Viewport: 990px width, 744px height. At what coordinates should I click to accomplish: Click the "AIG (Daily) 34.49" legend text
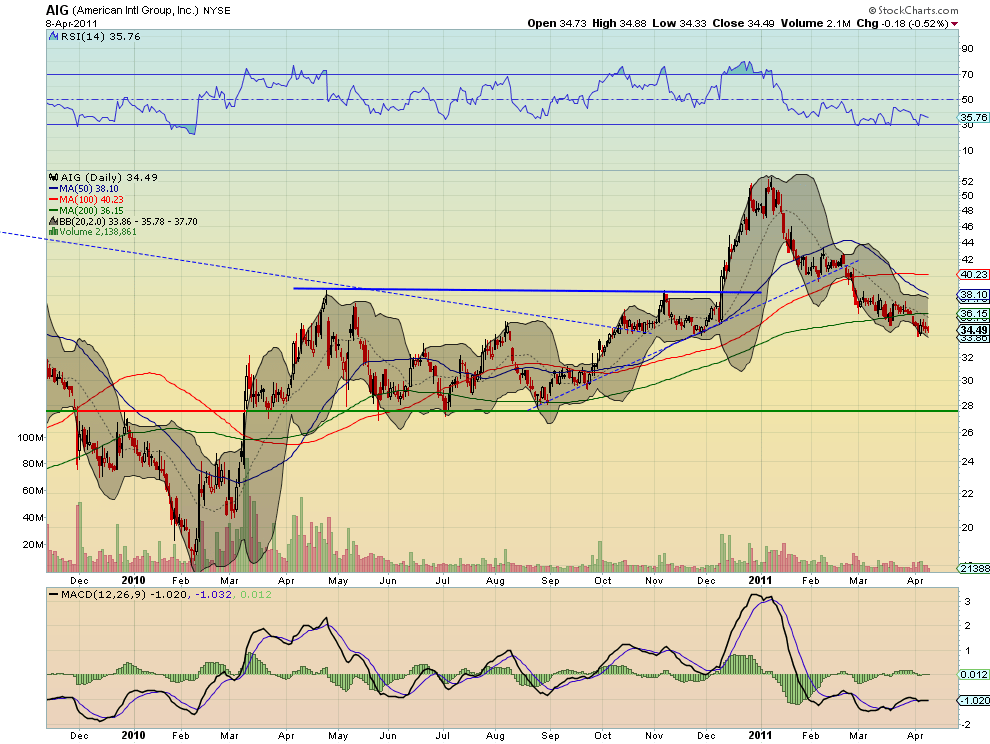pyautogui.click(x=109, y=177)
